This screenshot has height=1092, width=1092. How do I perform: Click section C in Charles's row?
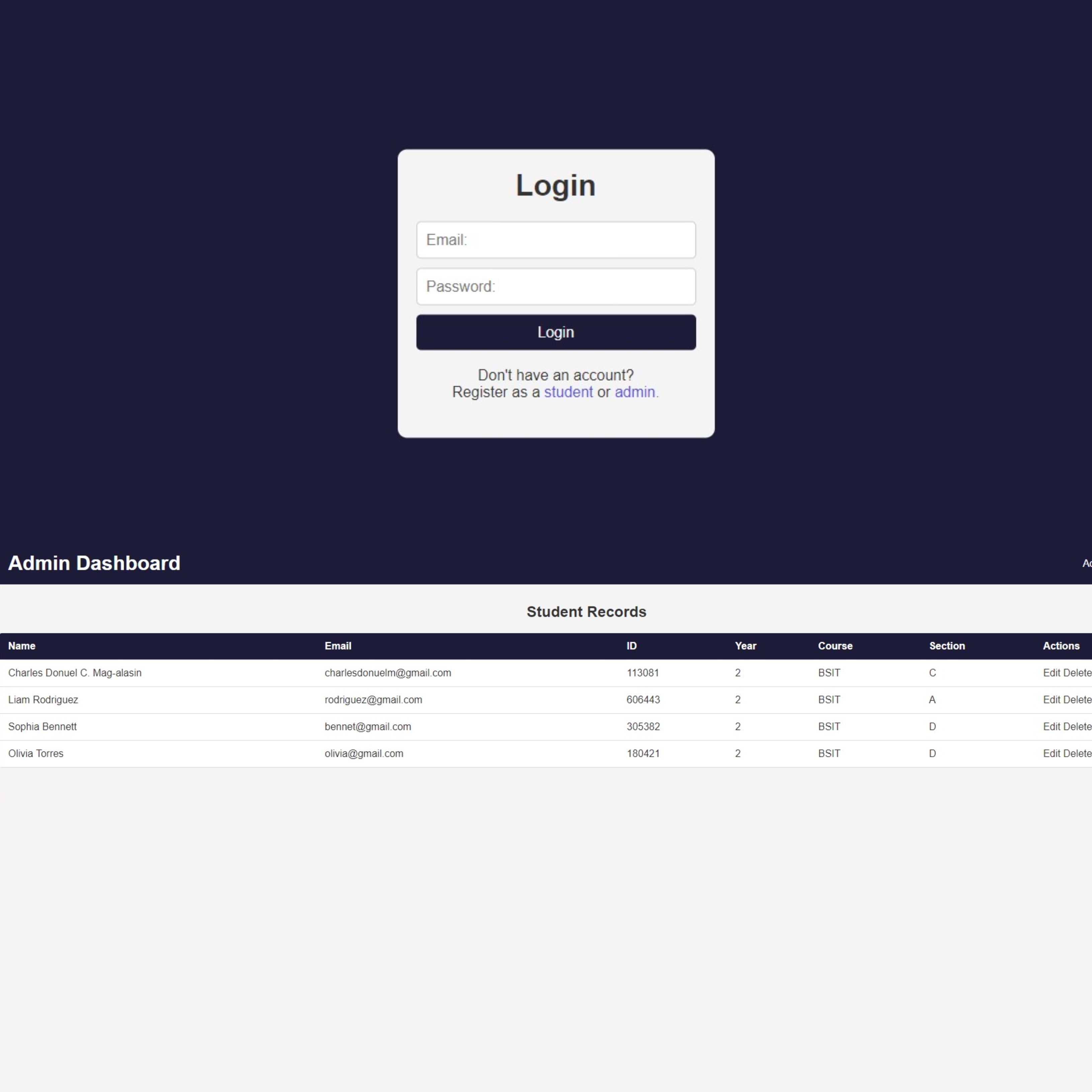pos(933,672)
